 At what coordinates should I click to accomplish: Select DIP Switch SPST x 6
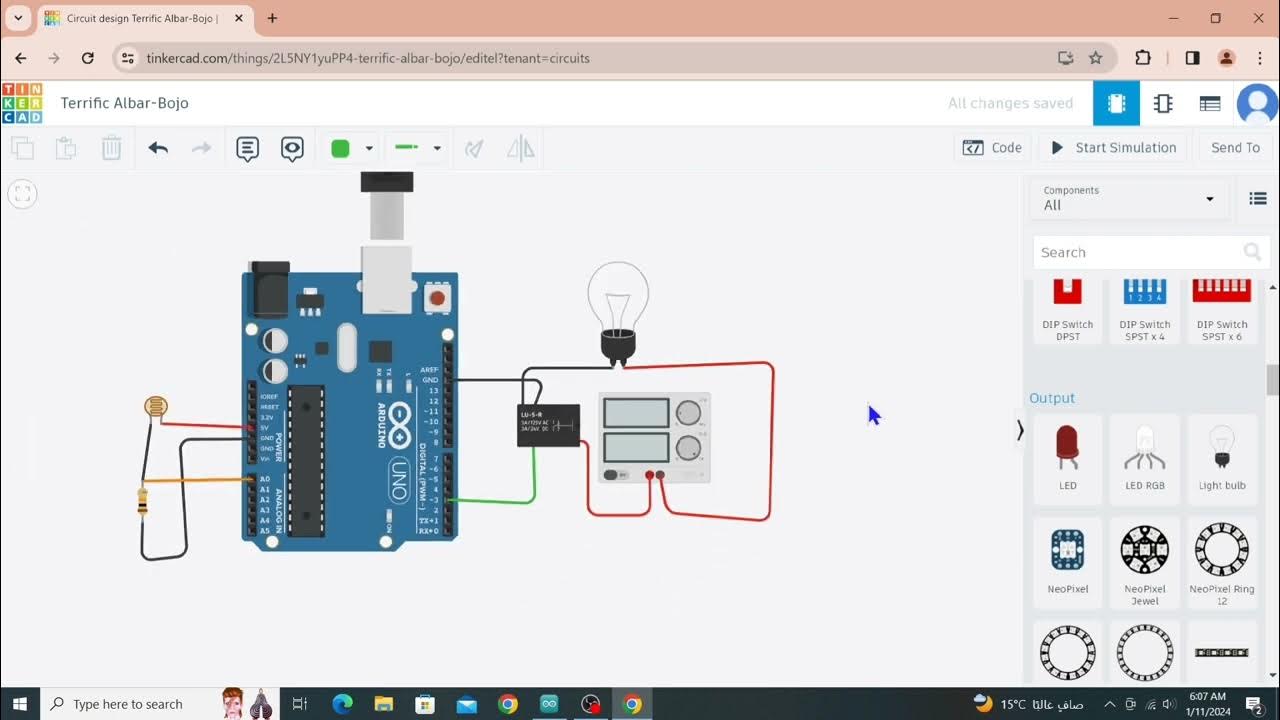point(1222,311)
